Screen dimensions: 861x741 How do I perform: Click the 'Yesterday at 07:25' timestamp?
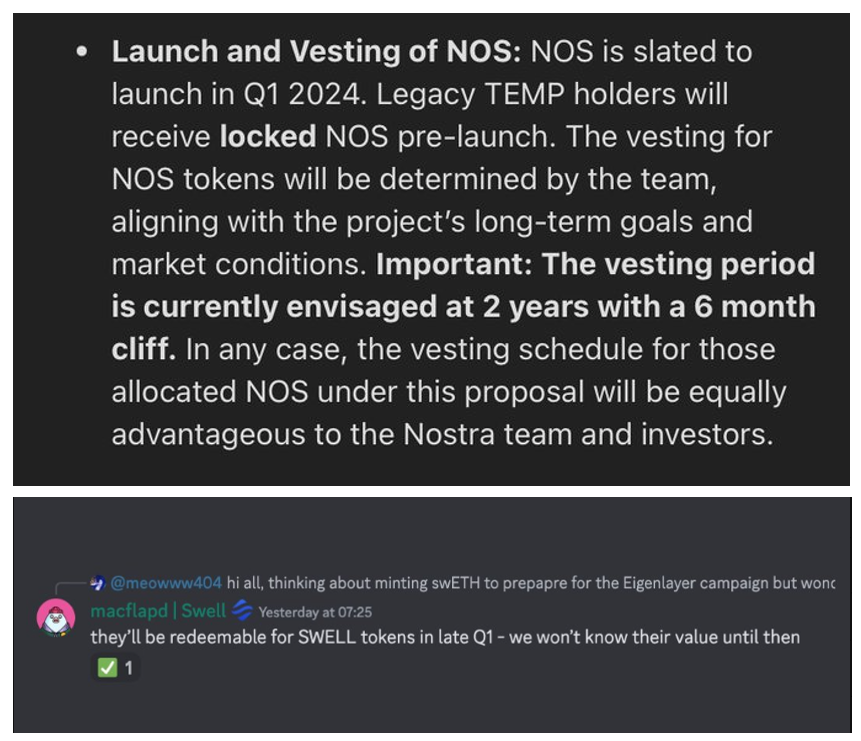click(x=315, y=611)
